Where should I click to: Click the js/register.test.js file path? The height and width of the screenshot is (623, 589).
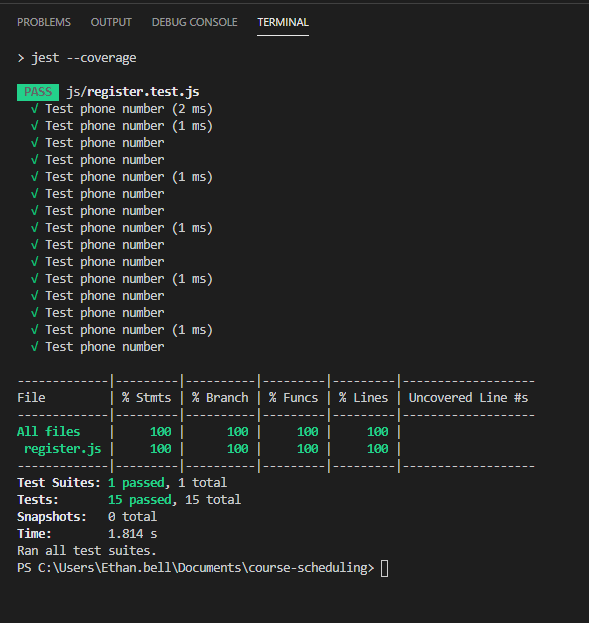click(133, 92)
